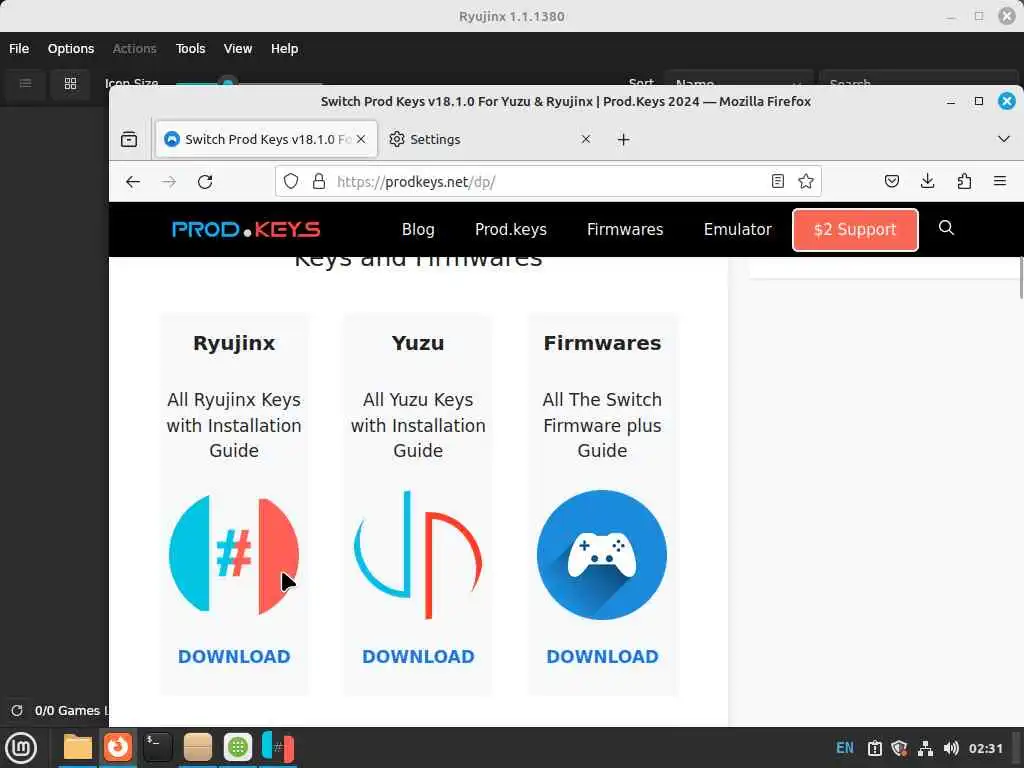Click the Yuzu logo image
The width and height of the screenshot is (1024, 768).
point(418,554)
